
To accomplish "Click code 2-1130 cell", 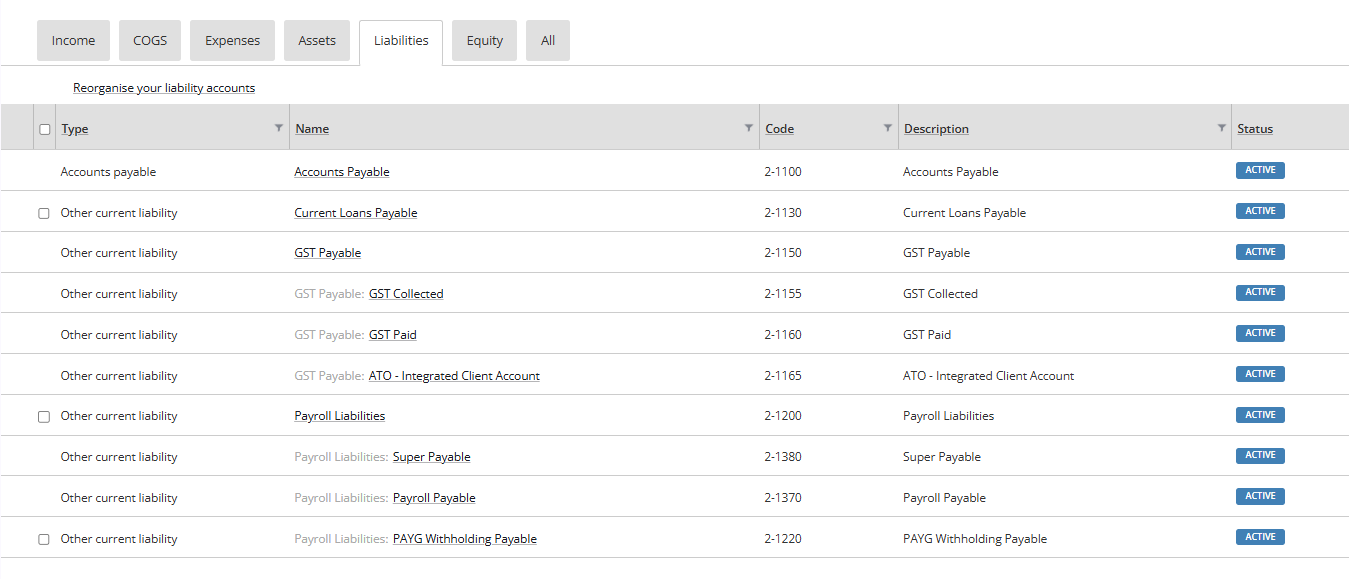I will click(x=783, y=213).
